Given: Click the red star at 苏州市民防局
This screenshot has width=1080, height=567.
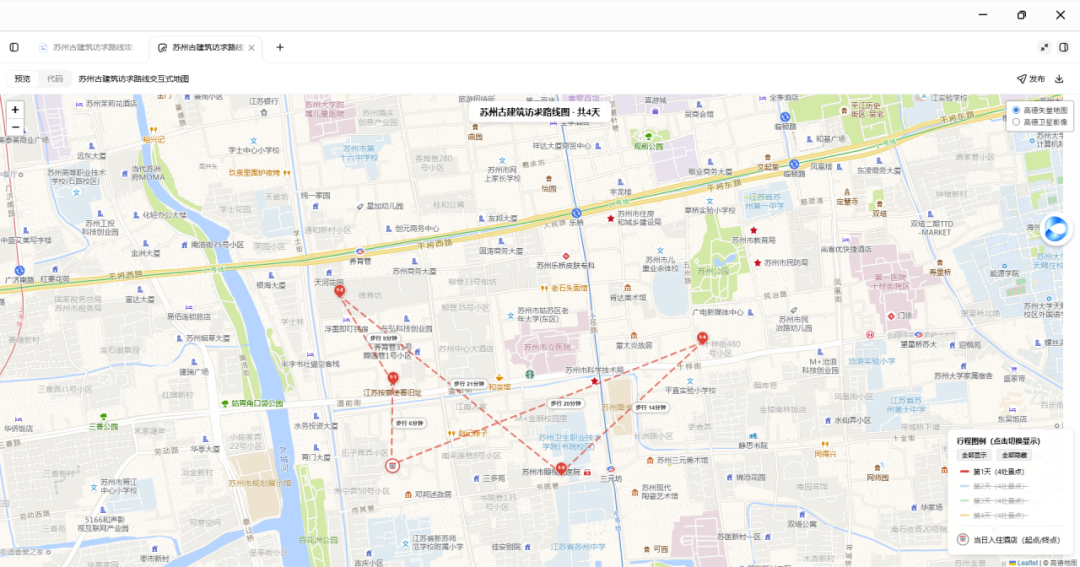Looking at the screenshot, I should (x=758, y=262).
